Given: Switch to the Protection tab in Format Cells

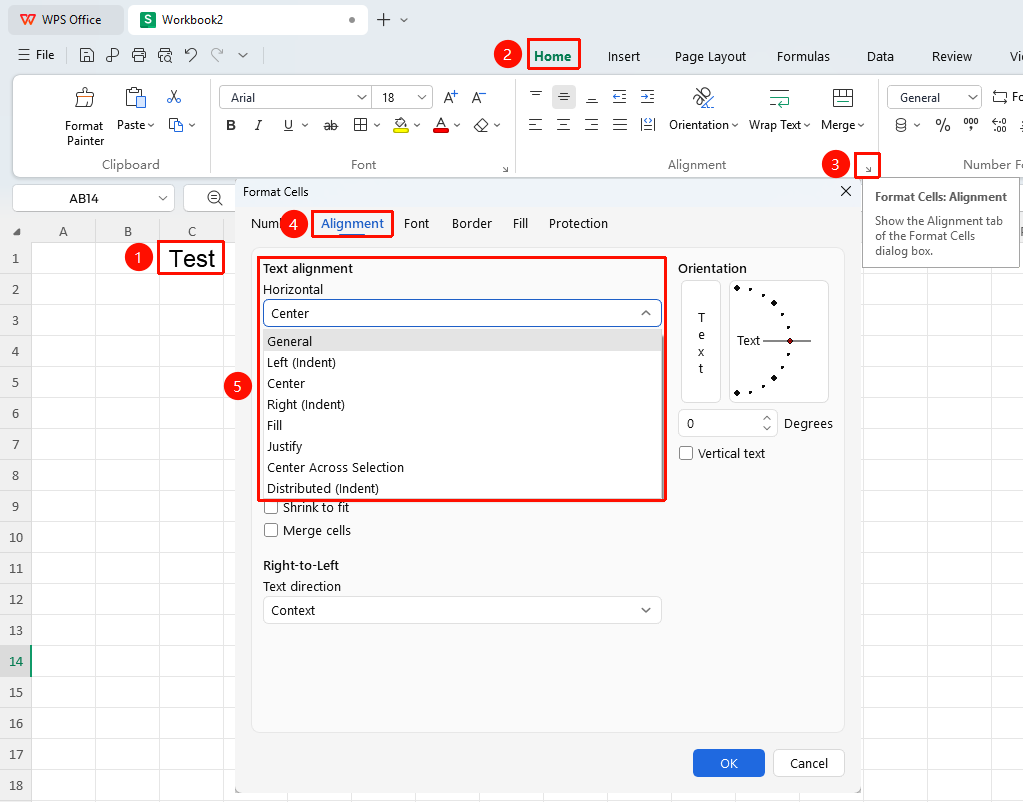Looking at the screenshot, I should click(x=578, y=224).
